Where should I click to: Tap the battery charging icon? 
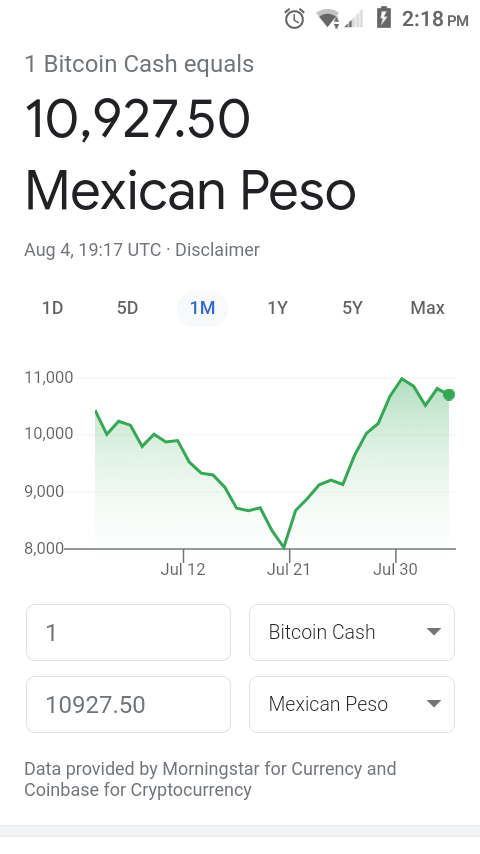384,17
